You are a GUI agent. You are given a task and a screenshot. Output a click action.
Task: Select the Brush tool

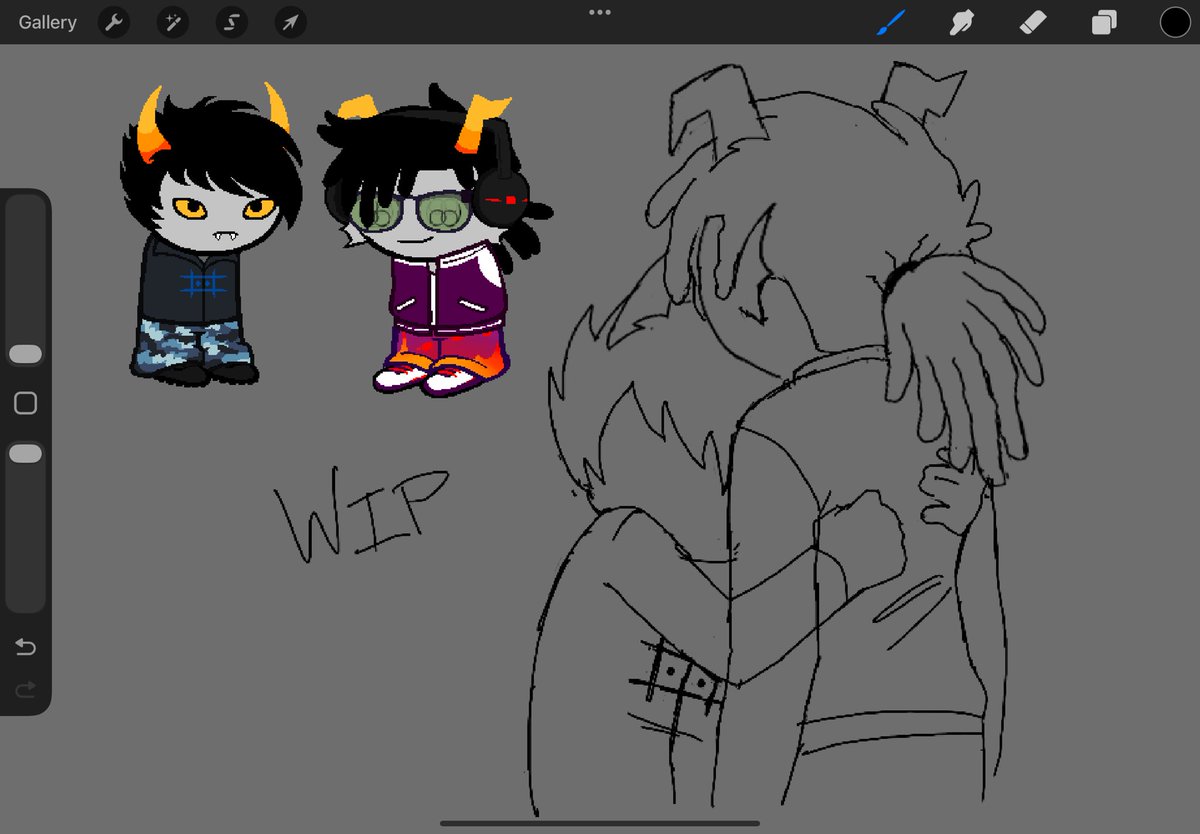point(890,22)
